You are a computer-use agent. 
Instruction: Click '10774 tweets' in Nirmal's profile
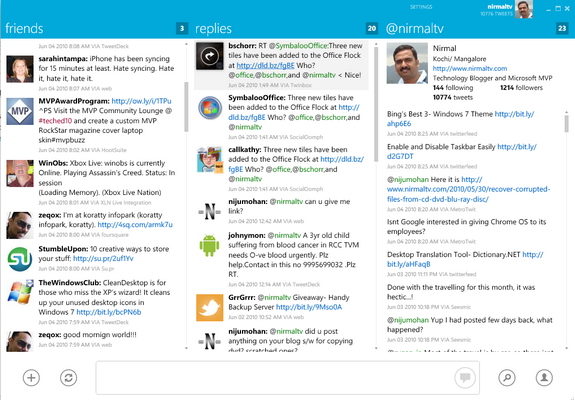(453, 97)
